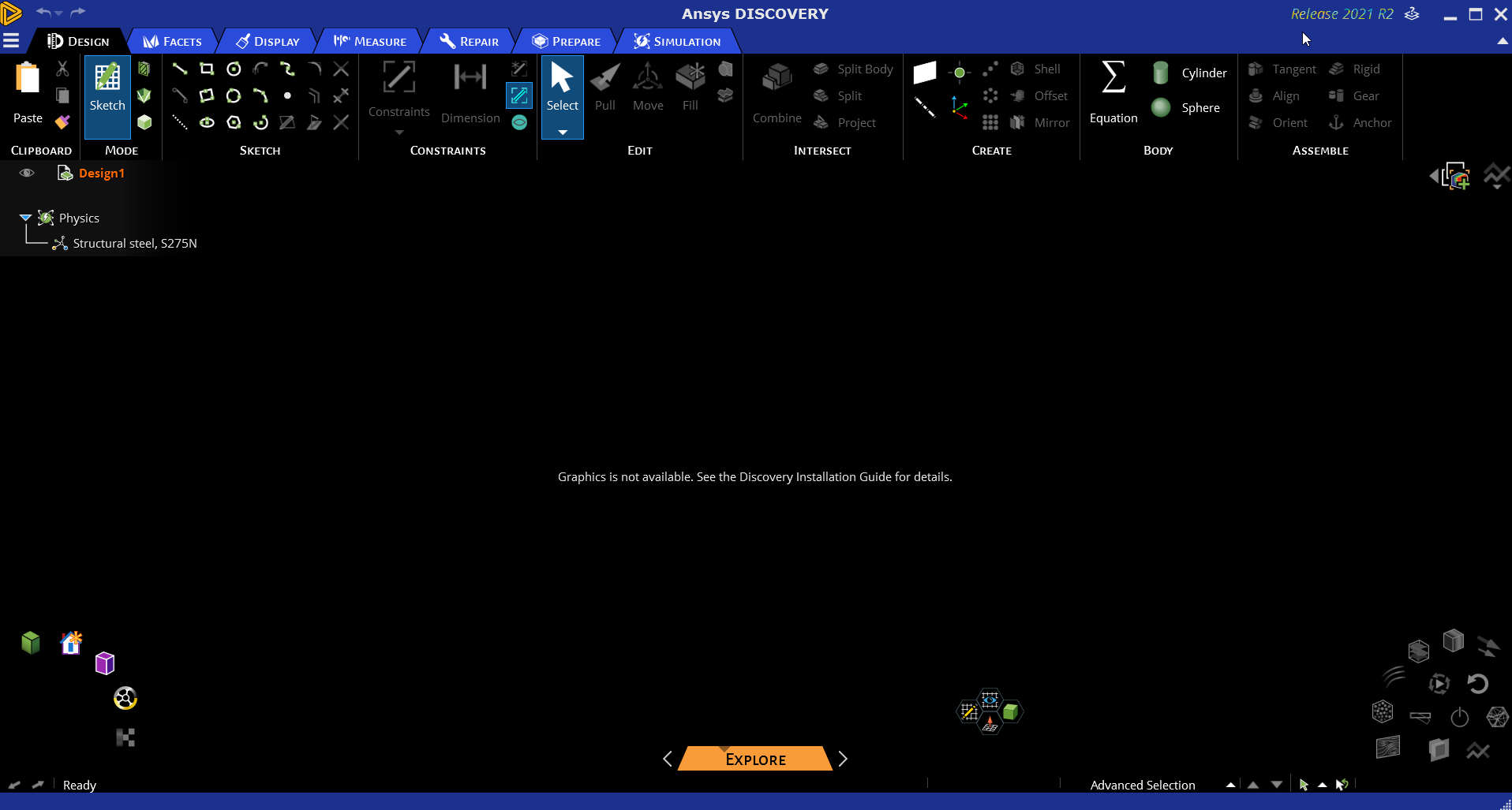The width and height of the screenshot is (1512, 810).
Task: Activate the Select tool
Action: coord(563,87)
